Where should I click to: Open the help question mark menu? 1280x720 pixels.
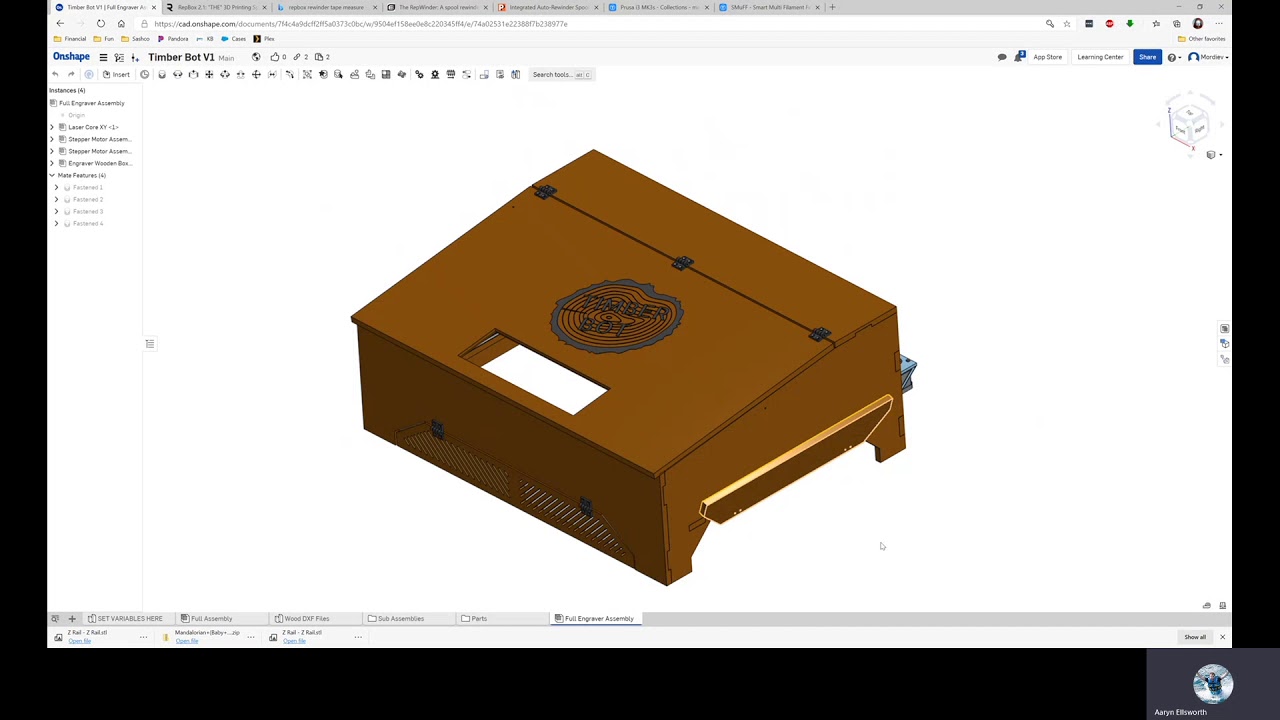click(1173, 57)
